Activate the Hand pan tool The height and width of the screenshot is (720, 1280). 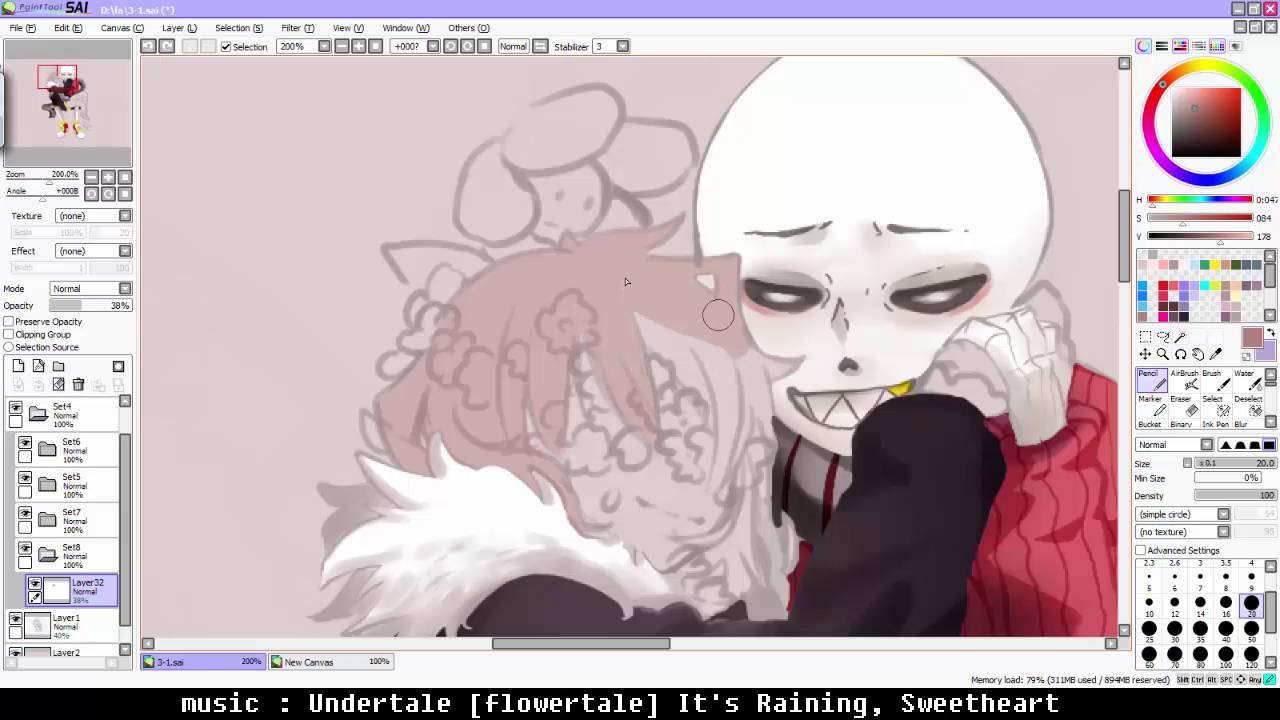point(1198,354)
